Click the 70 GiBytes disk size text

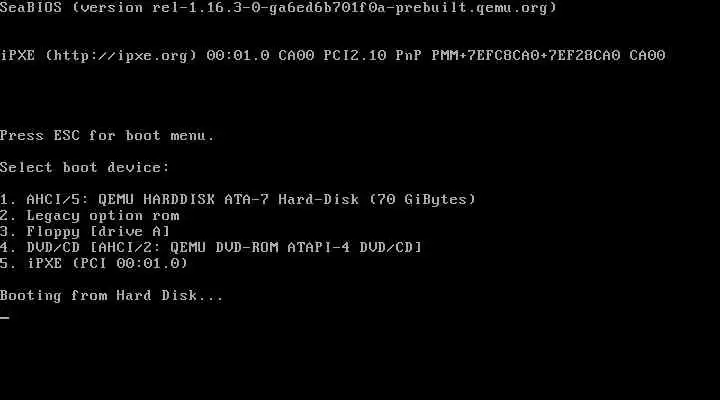point(422,199)
